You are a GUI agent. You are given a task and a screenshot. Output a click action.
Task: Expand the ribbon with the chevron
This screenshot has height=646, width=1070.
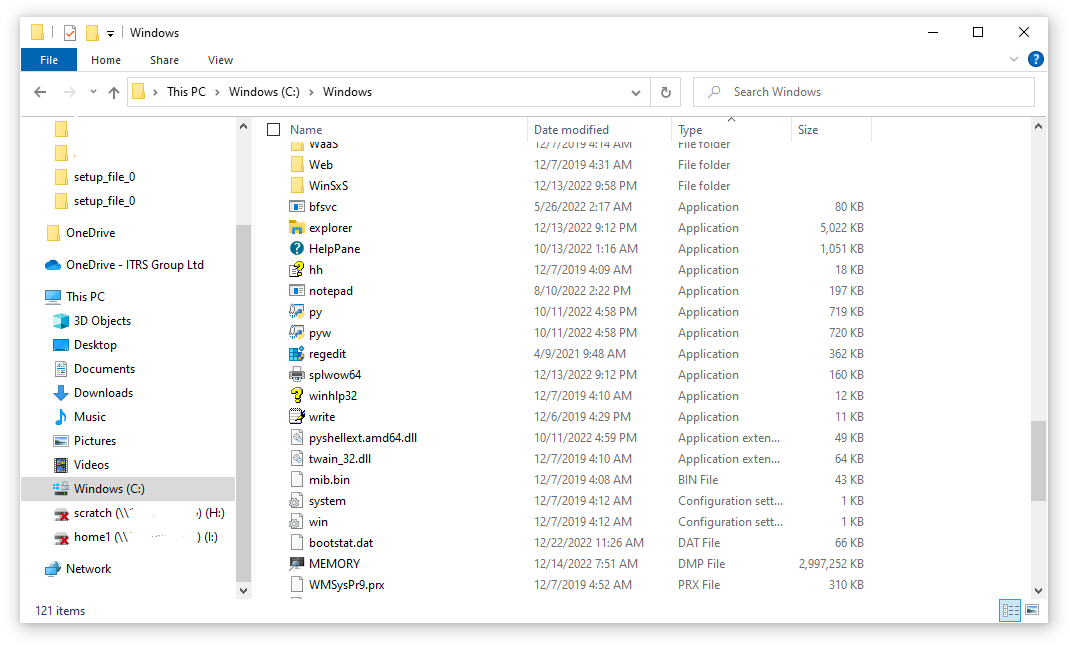click(1014, 60)
